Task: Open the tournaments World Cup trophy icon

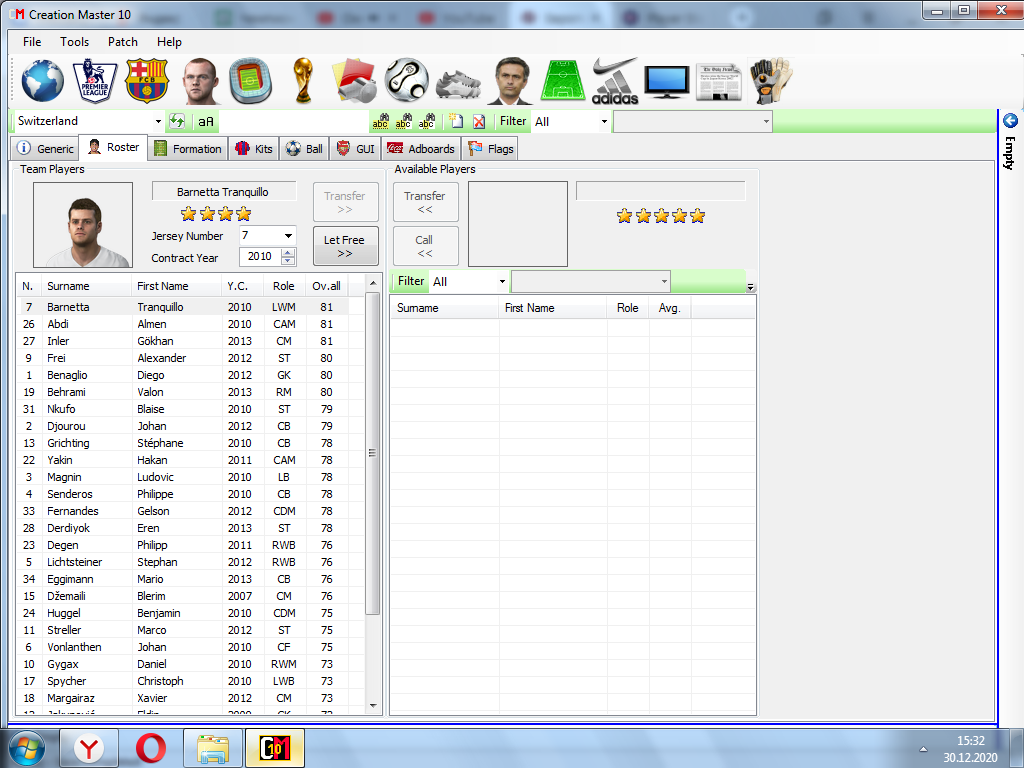Action: 303,81
